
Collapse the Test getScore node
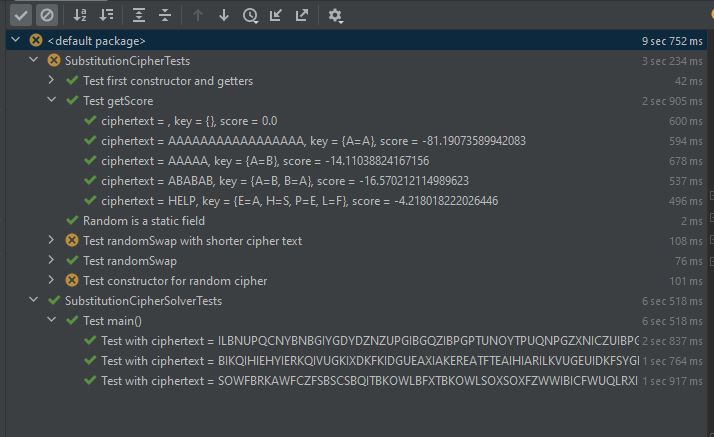pos(52,101)
